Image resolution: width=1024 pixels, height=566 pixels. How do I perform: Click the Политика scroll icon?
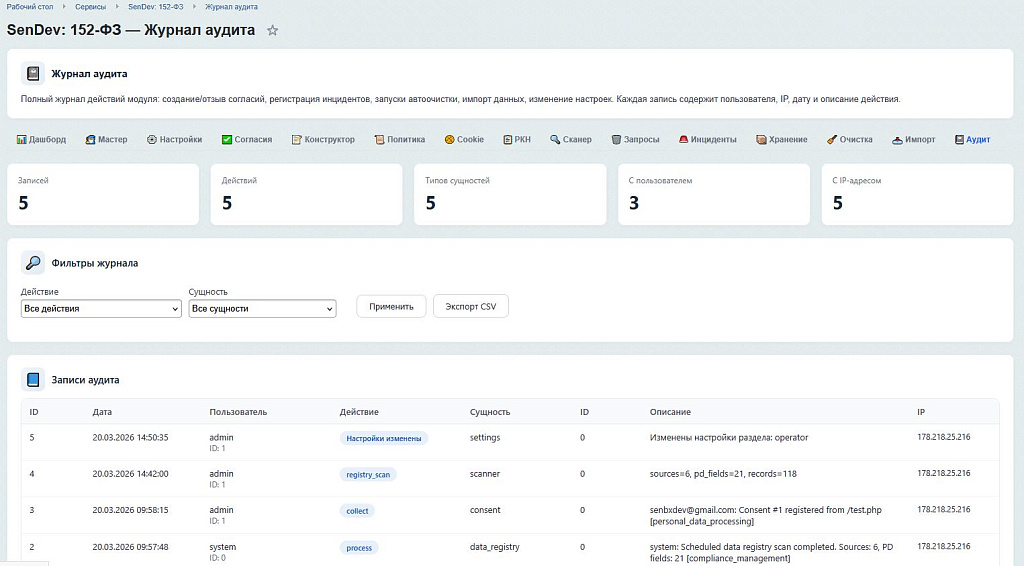point(379,140)
